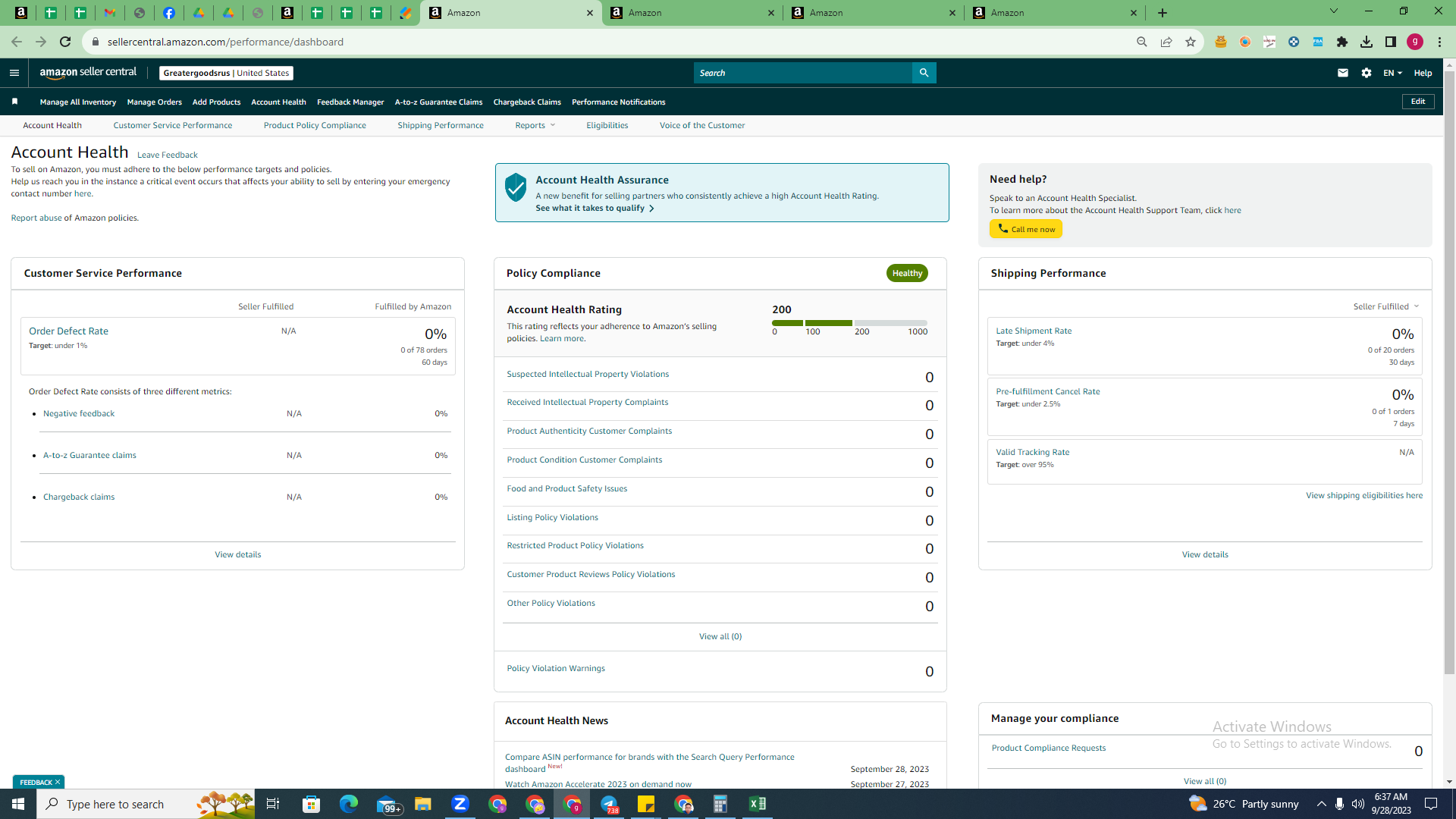This screenshot has height=819, width=1456.
Task: Open Excel from the taskbar
Action: [x=758, y=804]
